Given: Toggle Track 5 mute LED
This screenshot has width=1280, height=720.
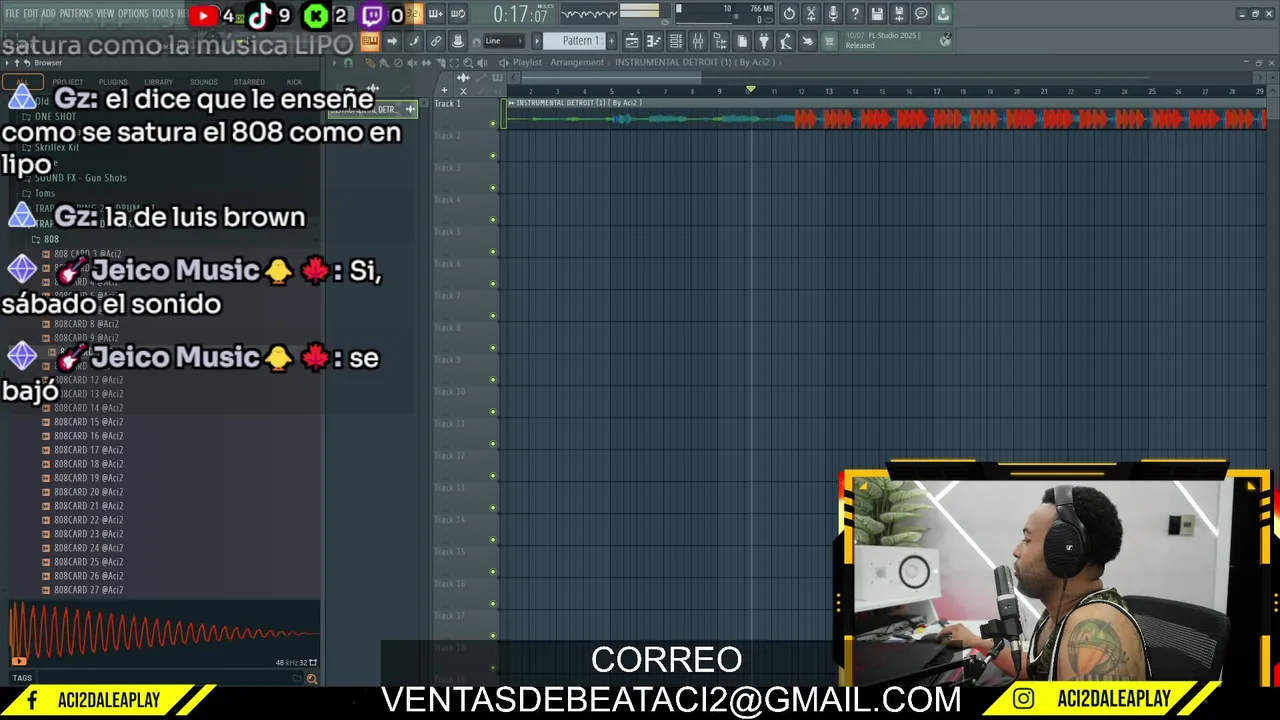Looking at the screenshot, I should 493,251.
